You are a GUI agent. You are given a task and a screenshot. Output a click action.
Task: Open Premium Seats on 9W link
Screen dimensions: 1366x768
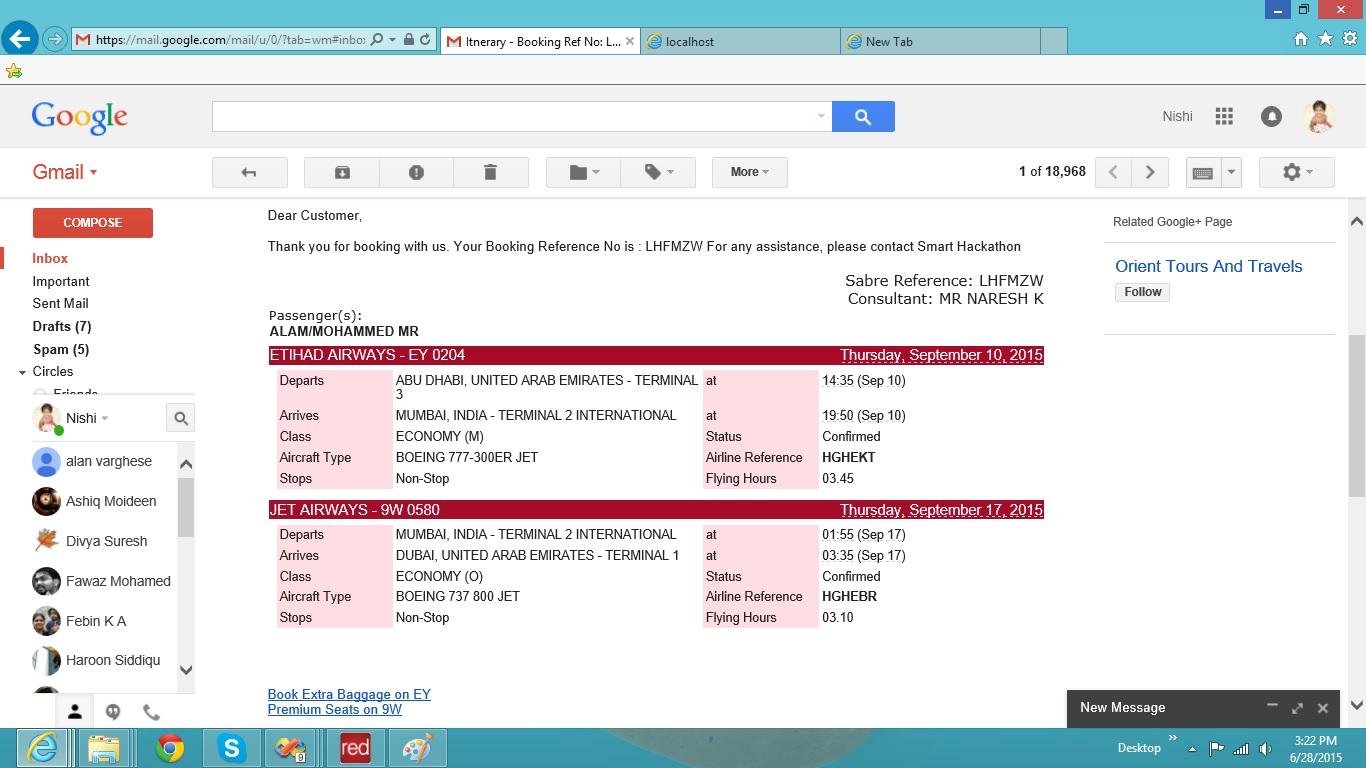click(335, 709)
